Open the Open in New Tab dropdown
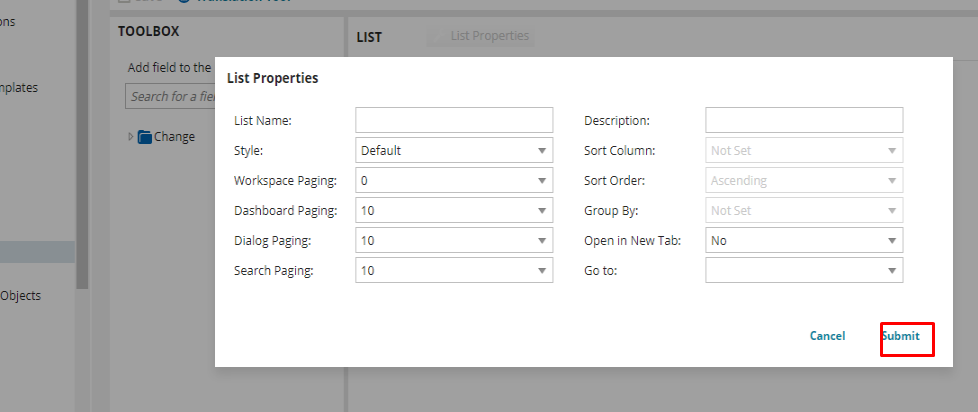 pos(803,241)
